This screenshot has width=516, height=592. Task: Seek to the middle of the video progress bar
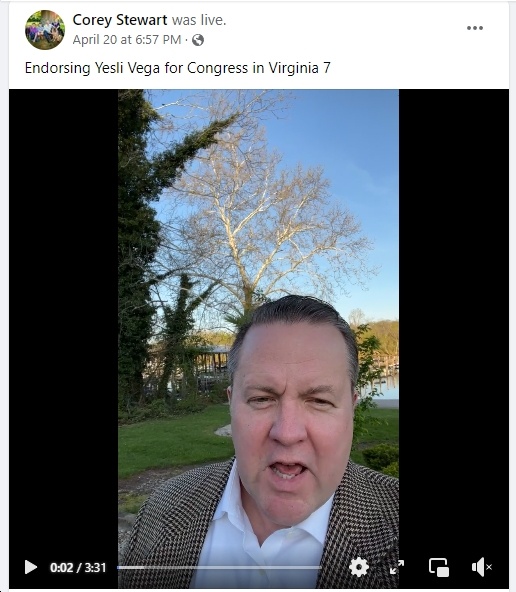tap(219, 567)
